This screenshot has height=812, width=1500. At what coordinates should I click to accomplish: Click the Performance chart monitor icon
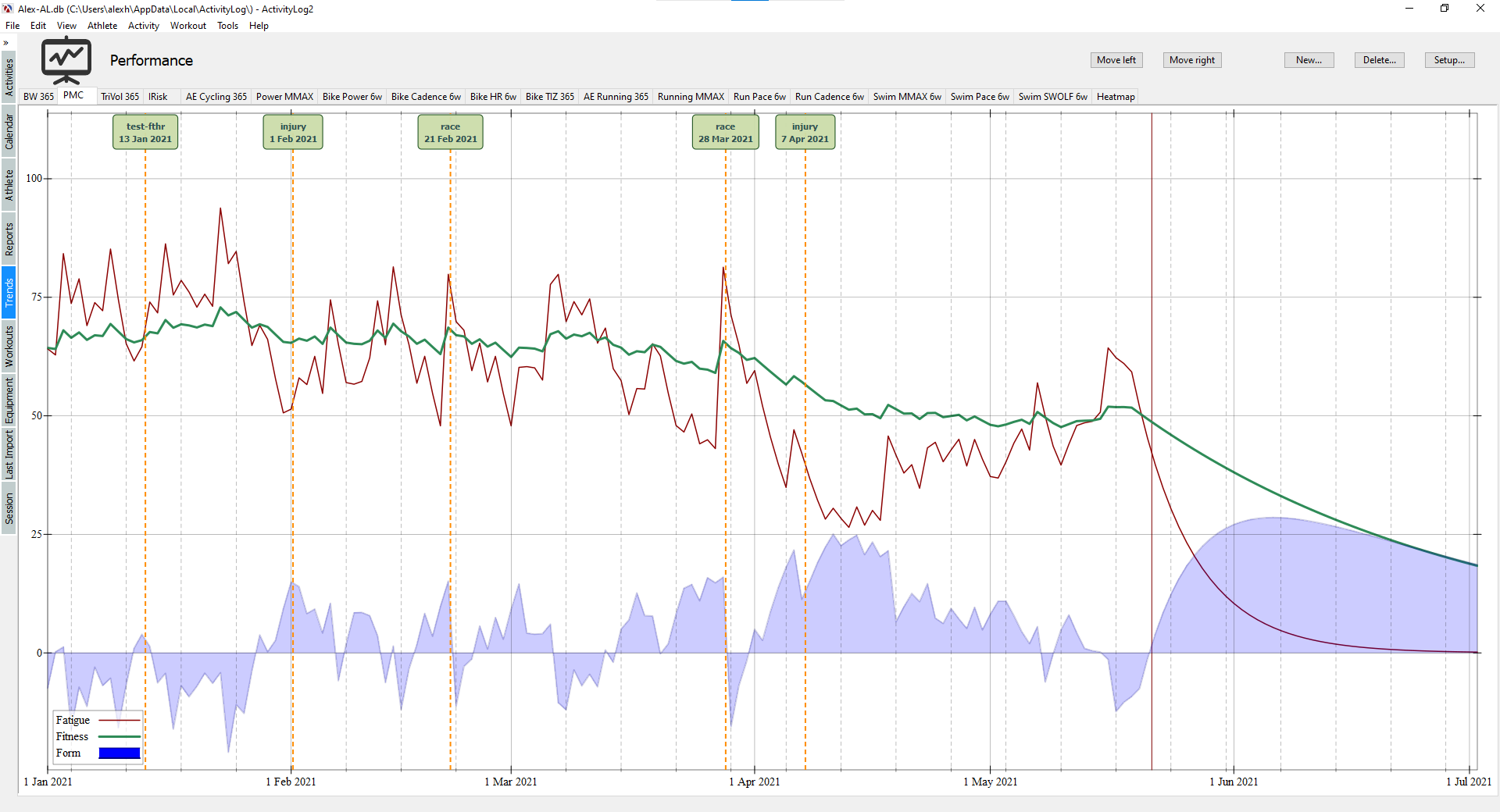tap(66, 60)
